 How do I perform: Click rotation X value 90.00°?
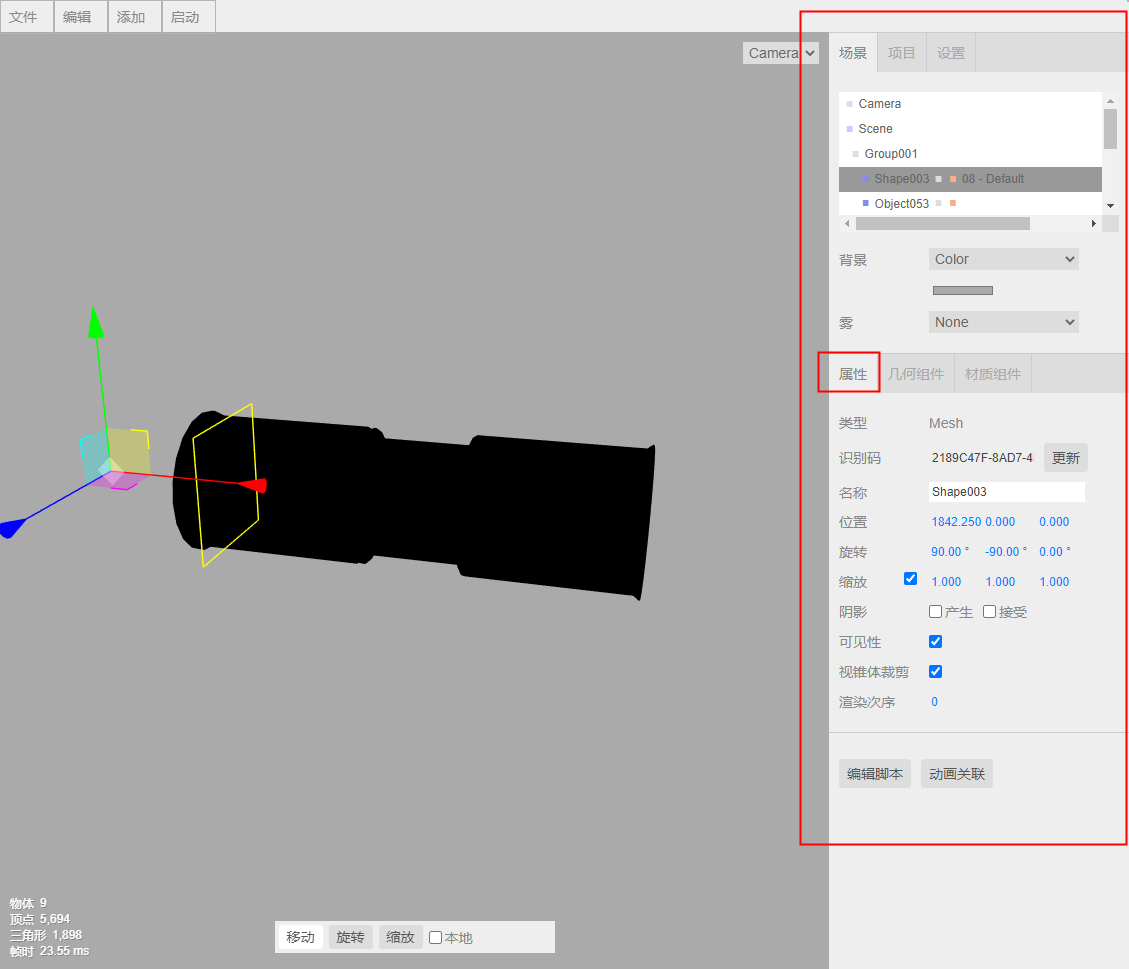[950, 551]
